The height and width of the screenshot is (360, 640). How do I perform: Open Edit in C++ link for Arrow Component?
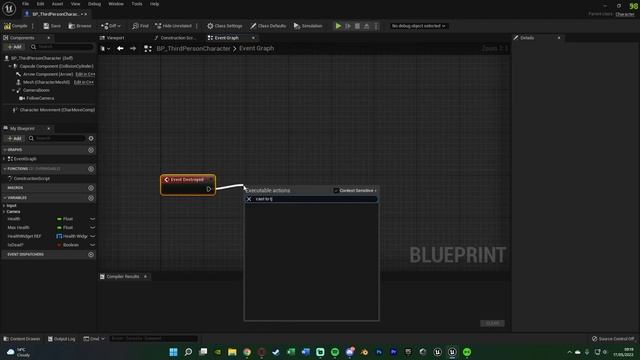pos(85,74)
